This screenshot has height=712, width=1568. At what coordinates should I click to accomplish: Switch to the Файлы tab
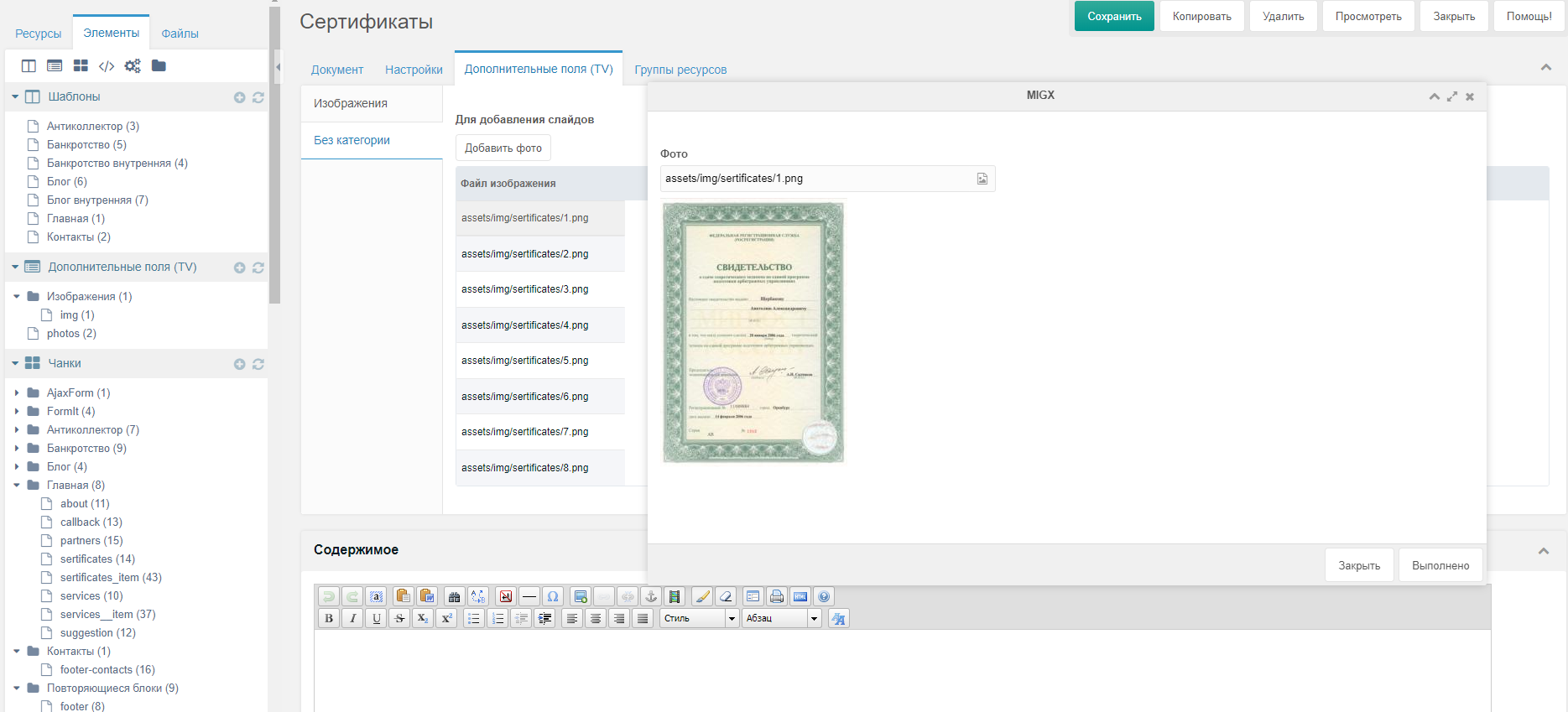180,34
